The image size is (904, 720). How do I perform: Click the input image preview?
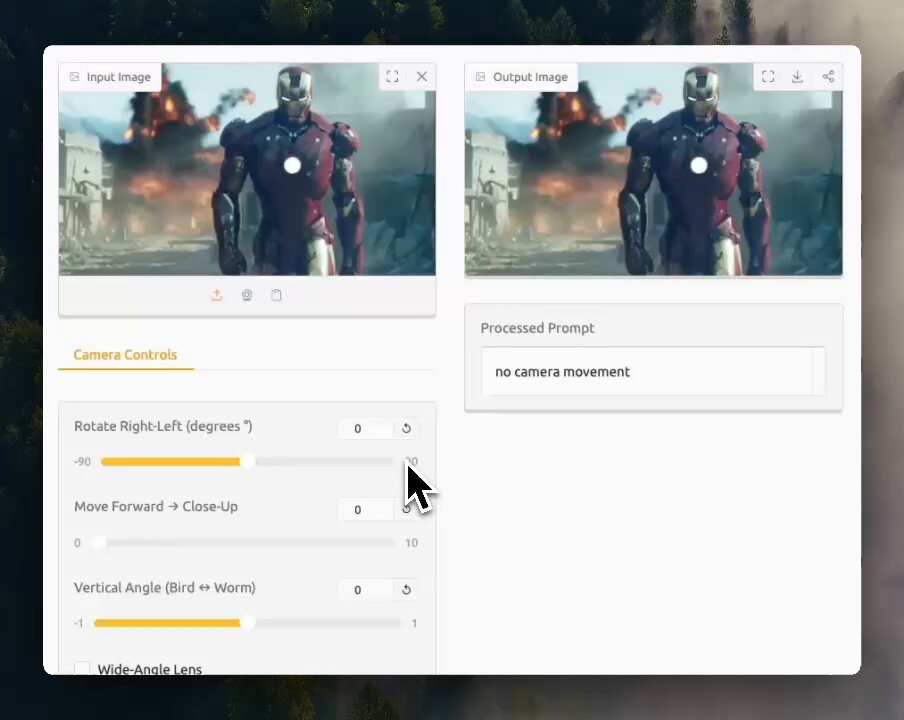tap(247, 169)
